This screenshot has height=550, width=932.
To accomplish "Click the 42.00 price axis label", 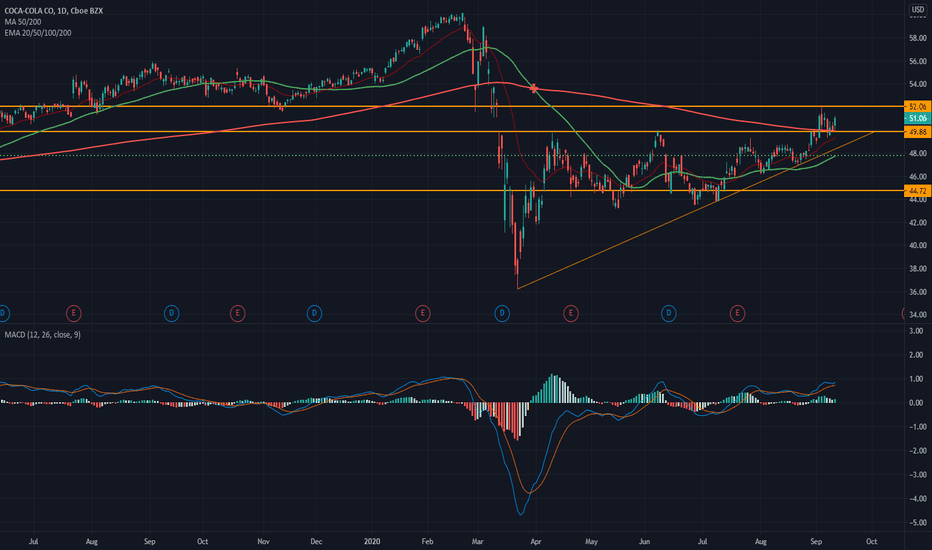I will point(918,222).
